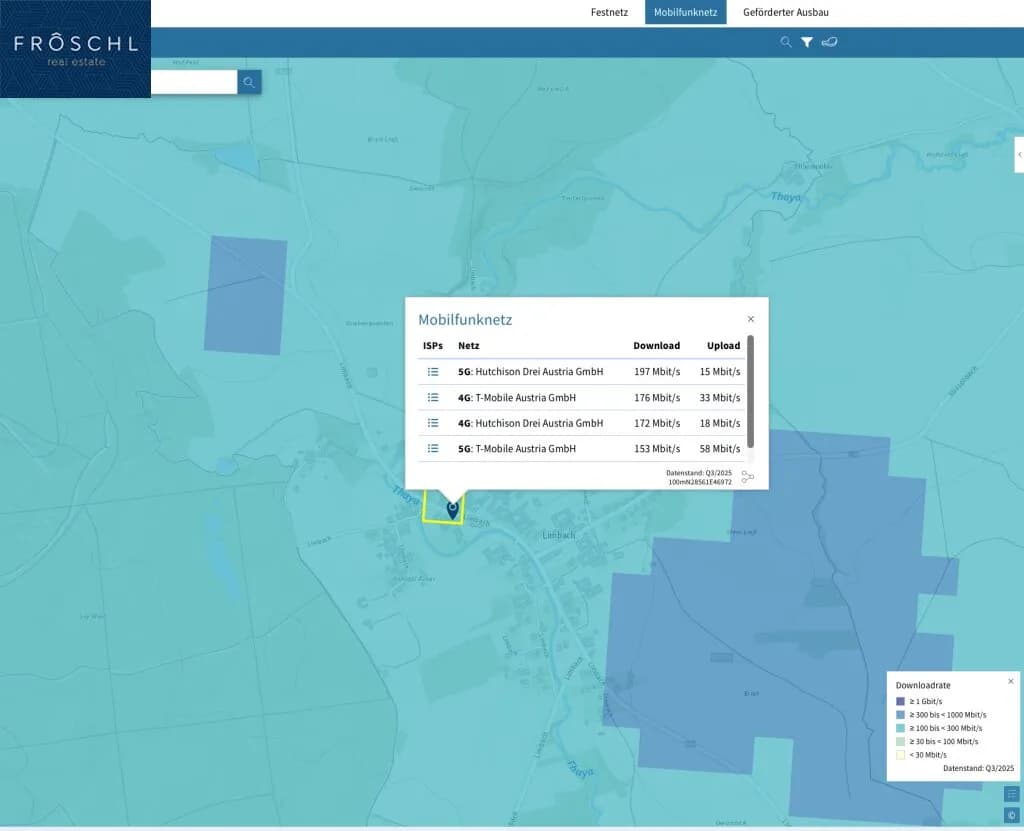Click the copyright info button at the map's lower right
The height and width of the screenshot is (831, 1024).
[x=1012, y=815]
